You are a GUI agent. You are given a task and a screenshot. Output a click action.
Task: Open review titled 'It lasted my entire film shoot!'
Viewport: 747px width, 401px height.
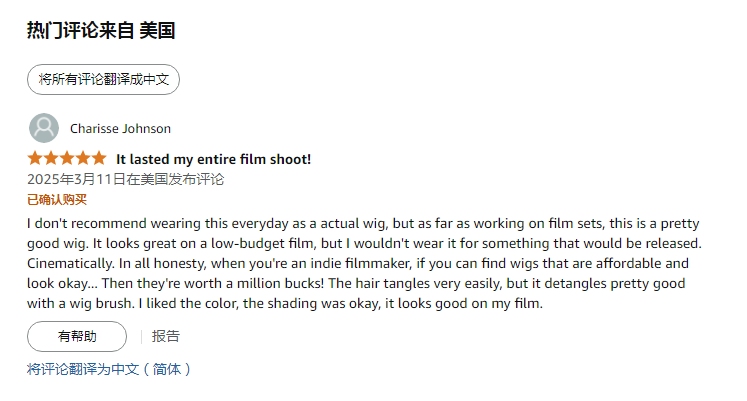point(213,159)
